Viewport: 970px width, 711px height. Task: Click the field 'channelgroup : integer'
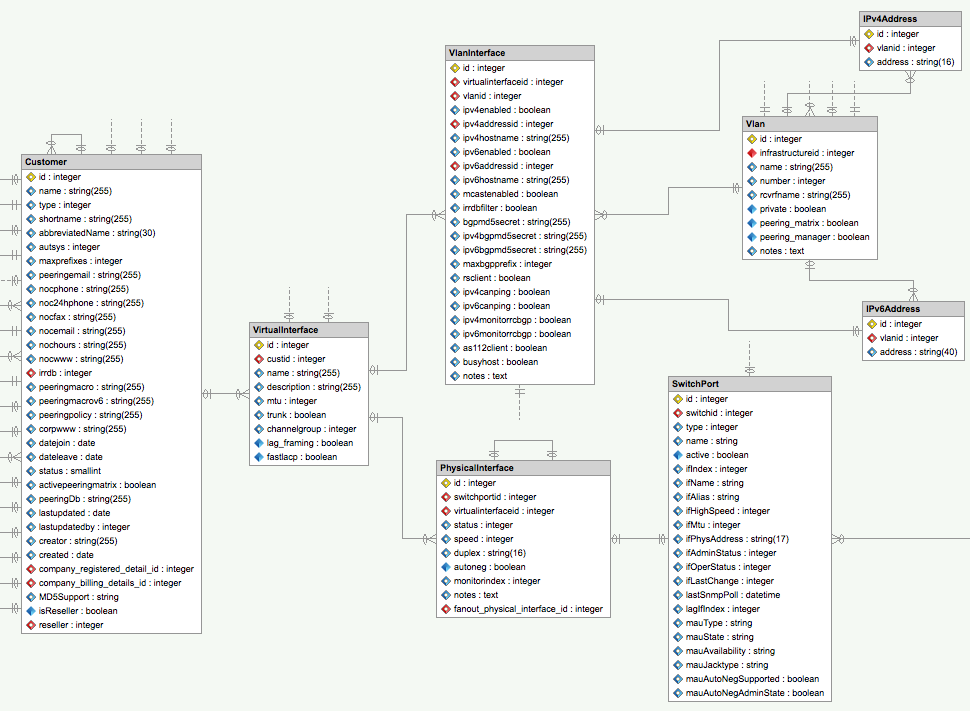(x=312, y=429)
